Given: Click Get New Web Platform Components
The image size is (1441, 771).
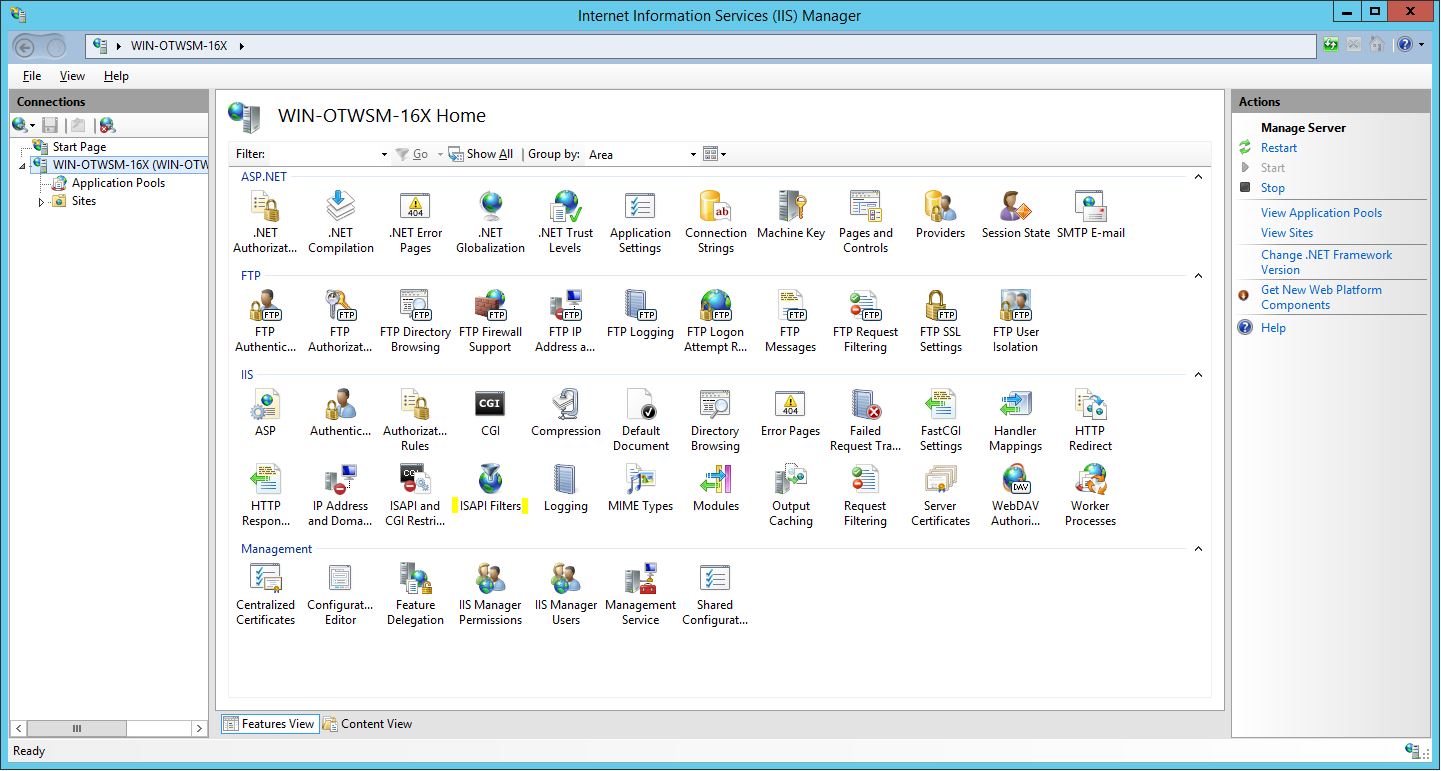Looking at the screenshot, I should pos(1321,297).
